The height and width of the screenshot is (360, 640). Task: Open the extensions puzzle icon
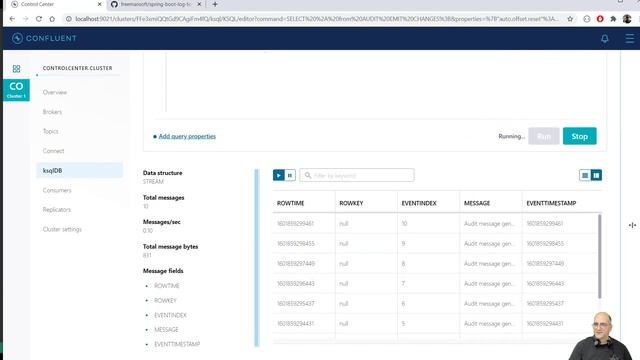click(613, 19)
